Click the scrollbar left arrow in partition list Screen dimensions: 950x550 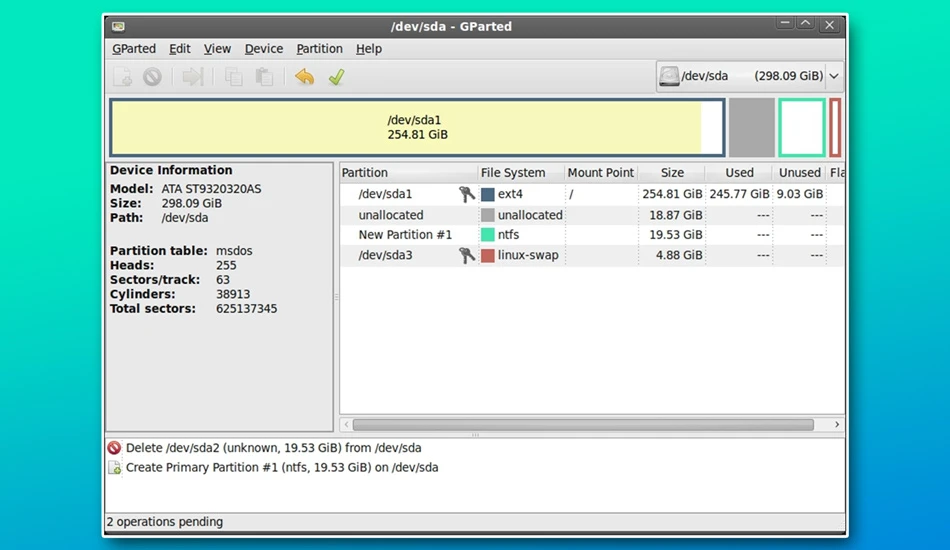coord(347,425)
